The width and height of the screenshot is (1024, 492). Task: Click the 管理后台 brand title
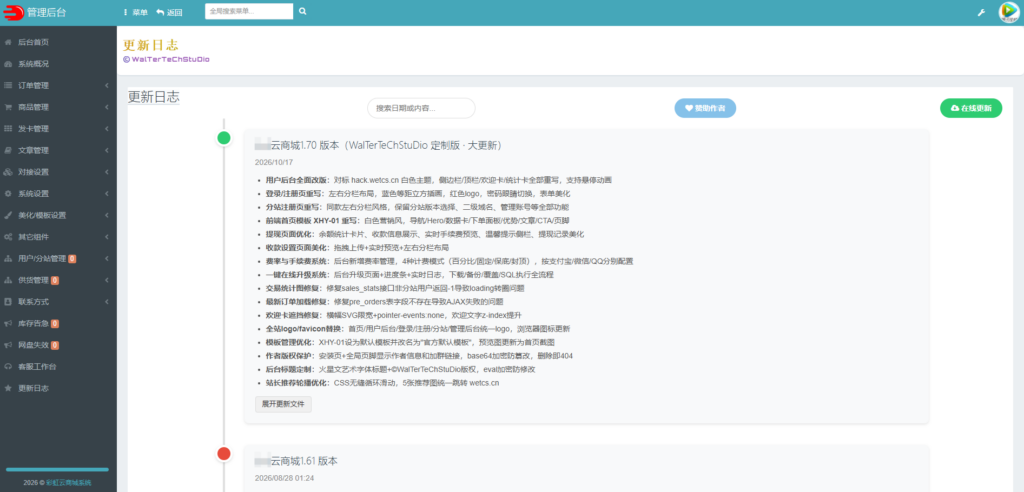(46, 12)
